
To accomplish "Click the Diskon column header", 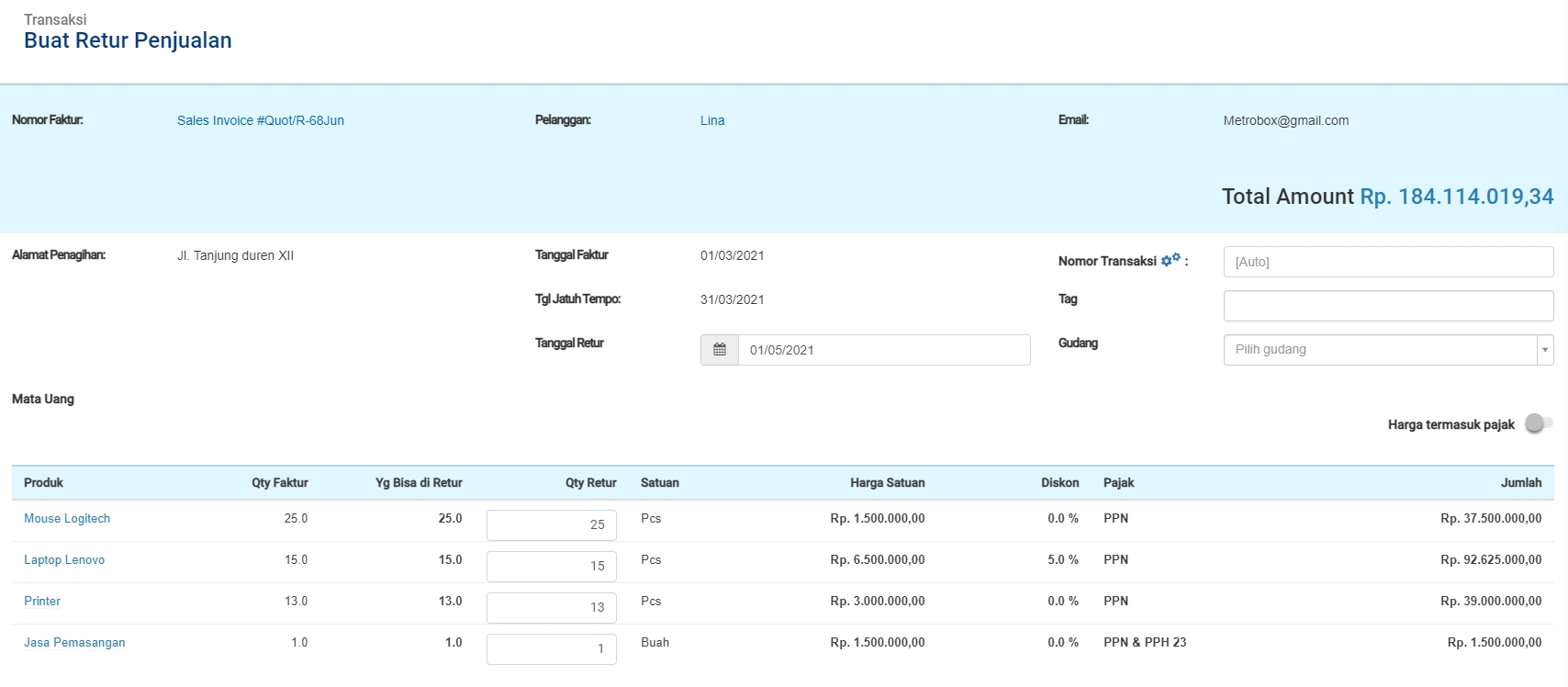I will click(1060, 483).
